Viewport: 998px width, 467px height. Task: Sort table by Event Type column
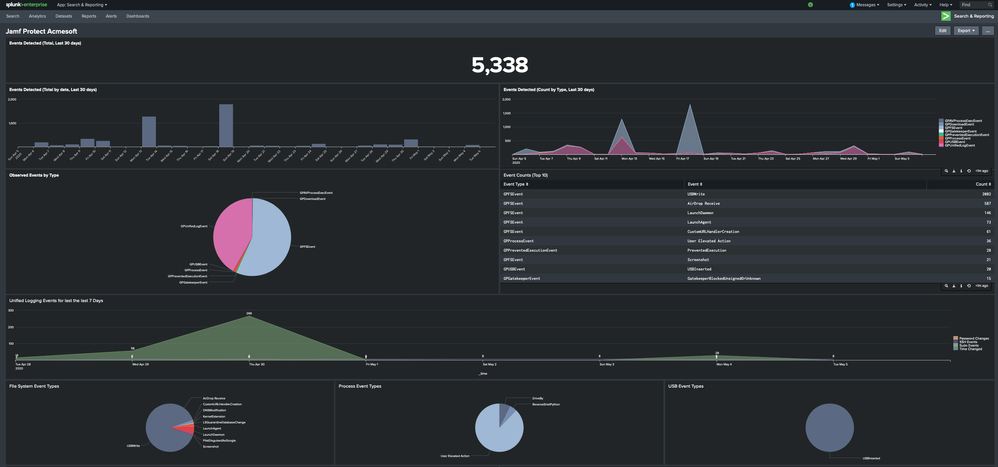tap(516, 184)
